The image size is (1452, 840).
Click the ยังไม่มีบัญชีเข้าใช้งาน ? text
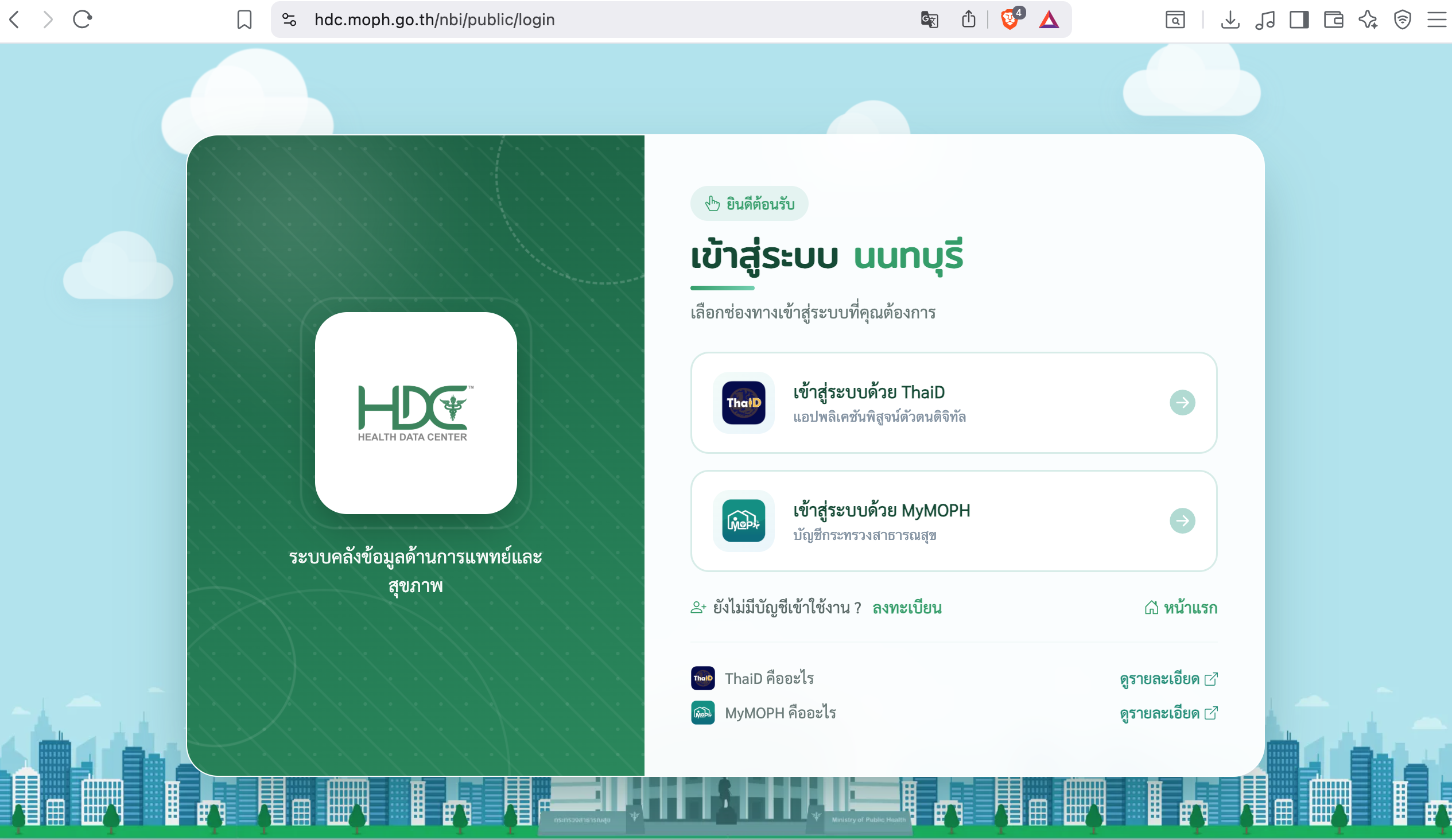coord(787,608)
